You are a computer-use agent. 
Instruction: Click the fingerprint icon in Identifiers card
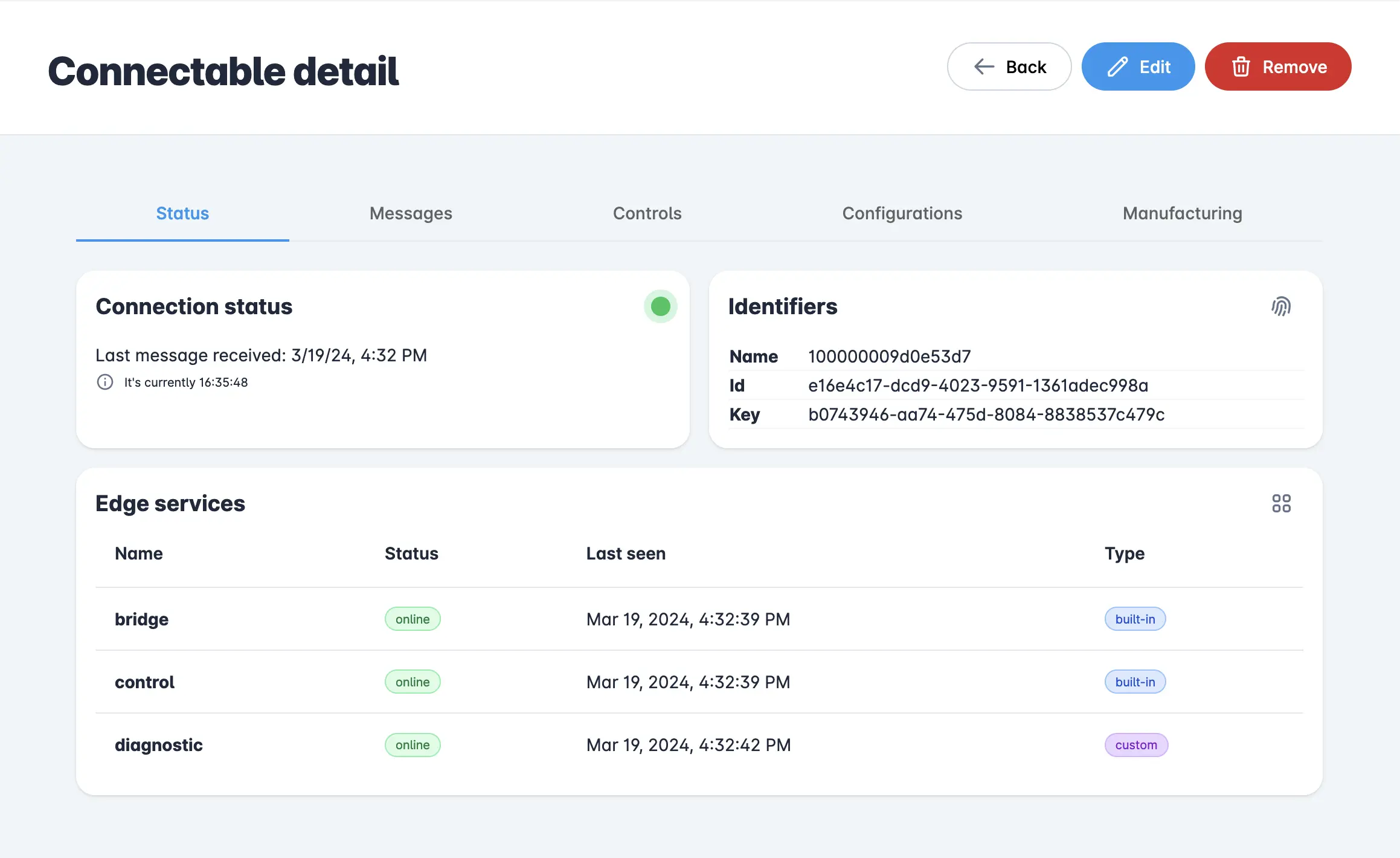tap(1282, 306)
